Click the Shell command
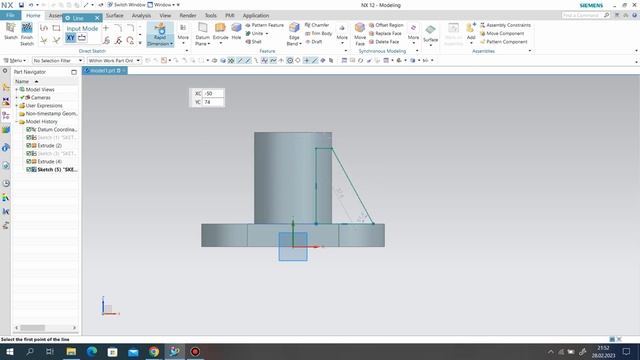This screenshot has width=640, height=360. [253, 42]
